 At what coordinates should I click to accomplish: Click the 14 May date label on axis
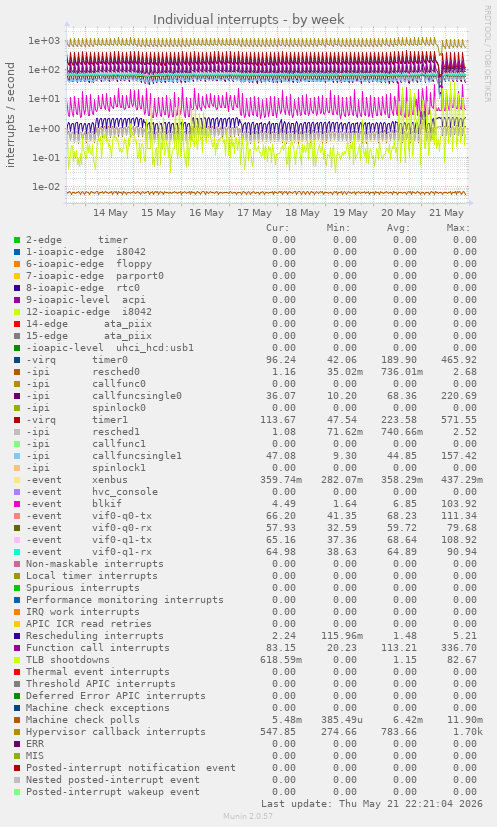coord(110,213)
